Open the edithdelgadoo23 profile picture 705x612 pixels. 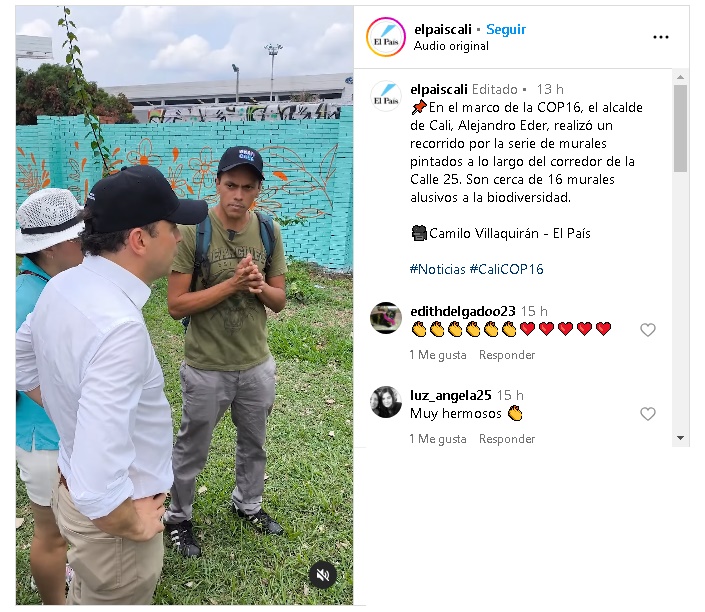386,318
